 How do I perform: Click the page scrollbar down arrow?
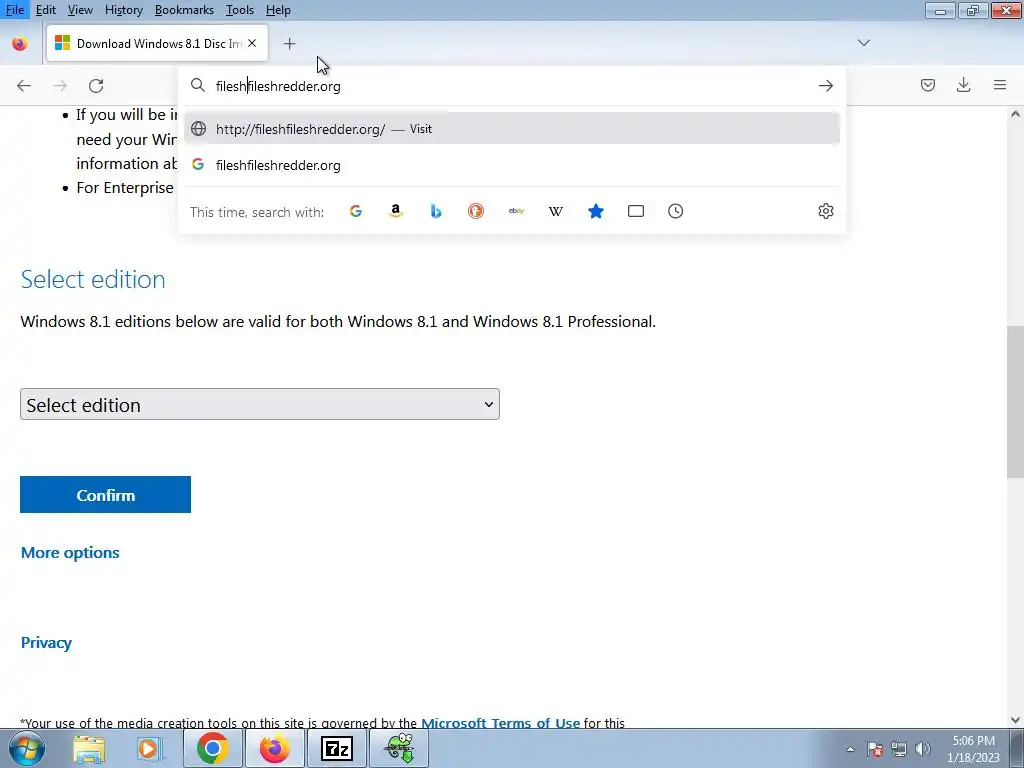1015,720
